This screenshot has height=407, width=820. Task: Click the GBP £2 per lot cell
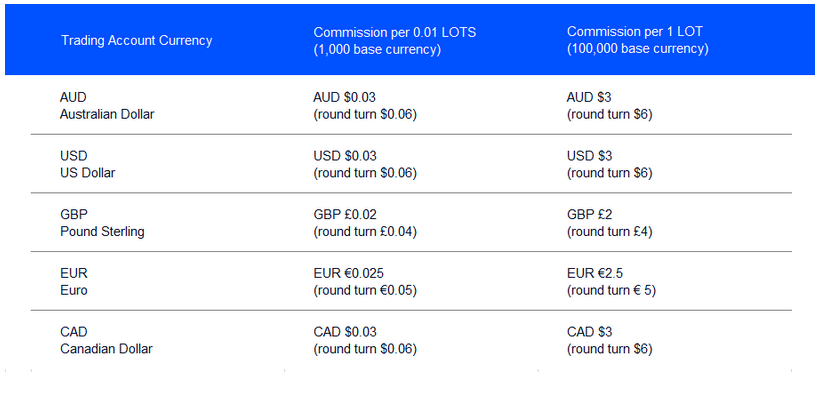(610, 223)
